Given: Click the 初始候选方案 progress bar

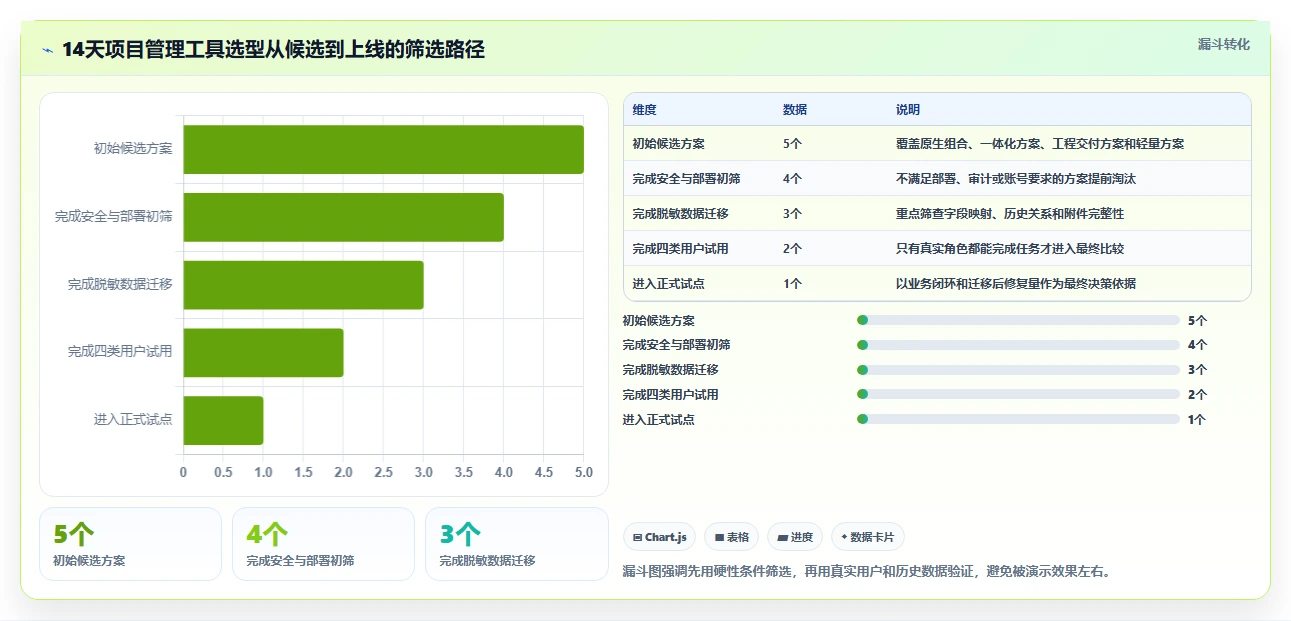Looking at the screenshot, I should point(1018,320).
